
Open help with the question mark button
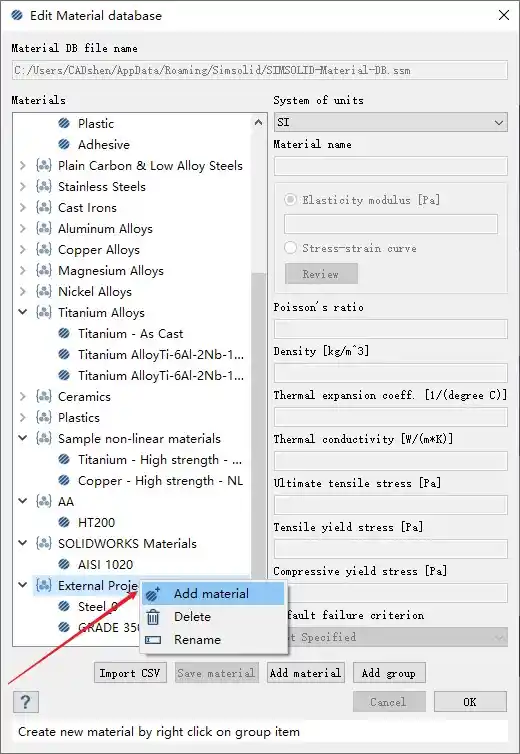pos(25,702)
